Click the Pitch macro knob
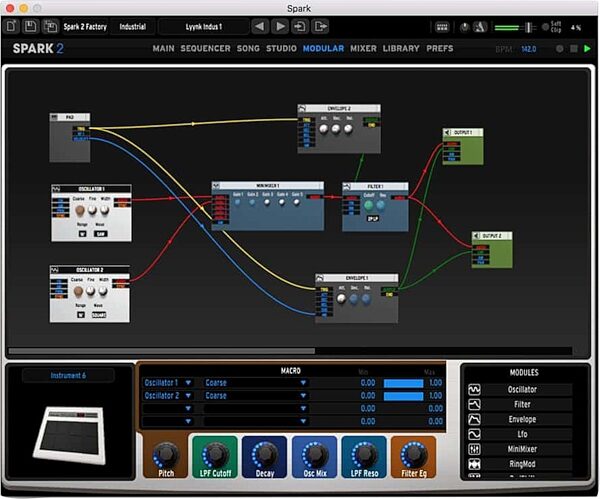600x499 pixels. click(166, 453)
